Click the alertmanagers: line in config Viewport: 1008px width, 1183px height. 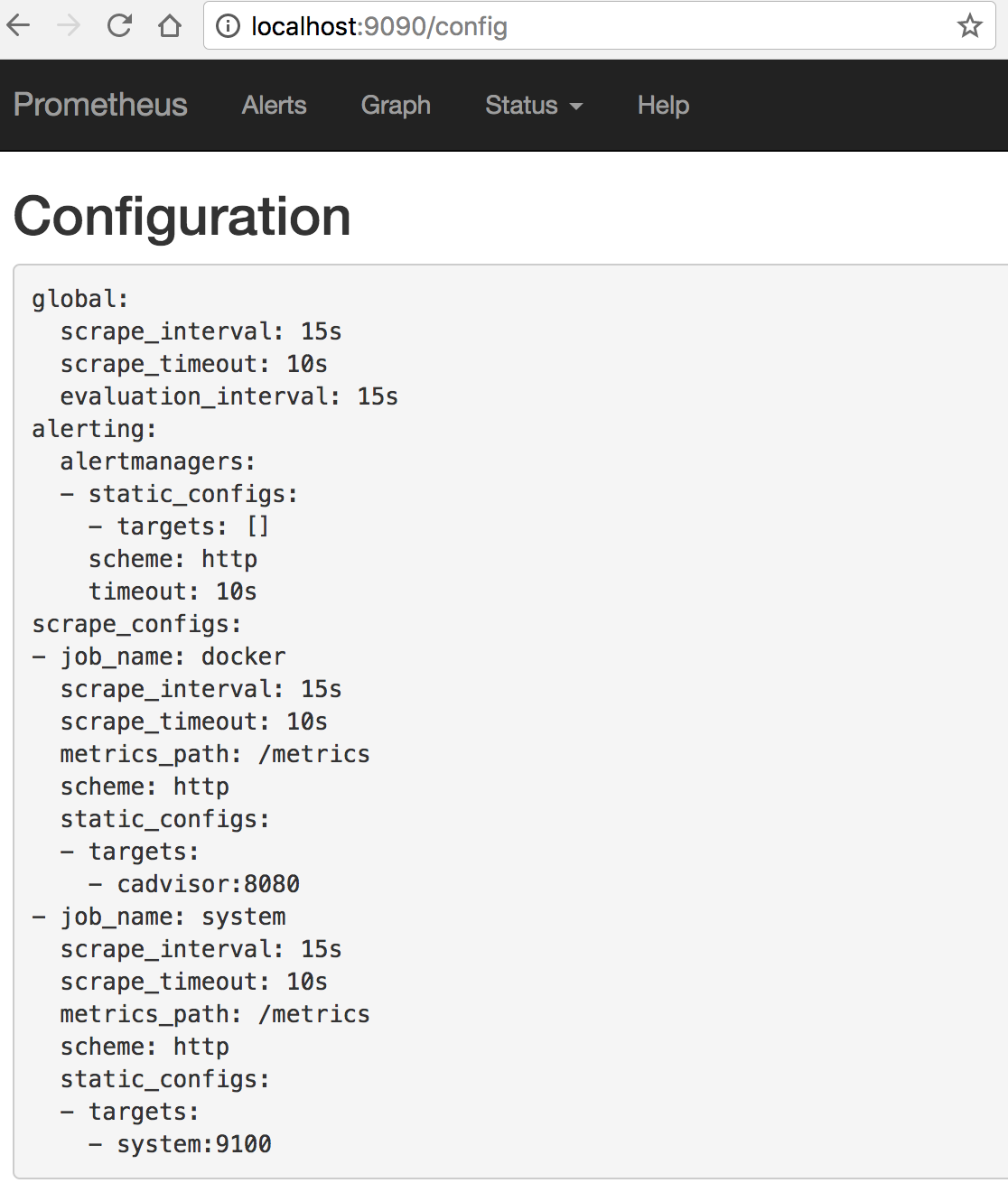coord(158,461)
